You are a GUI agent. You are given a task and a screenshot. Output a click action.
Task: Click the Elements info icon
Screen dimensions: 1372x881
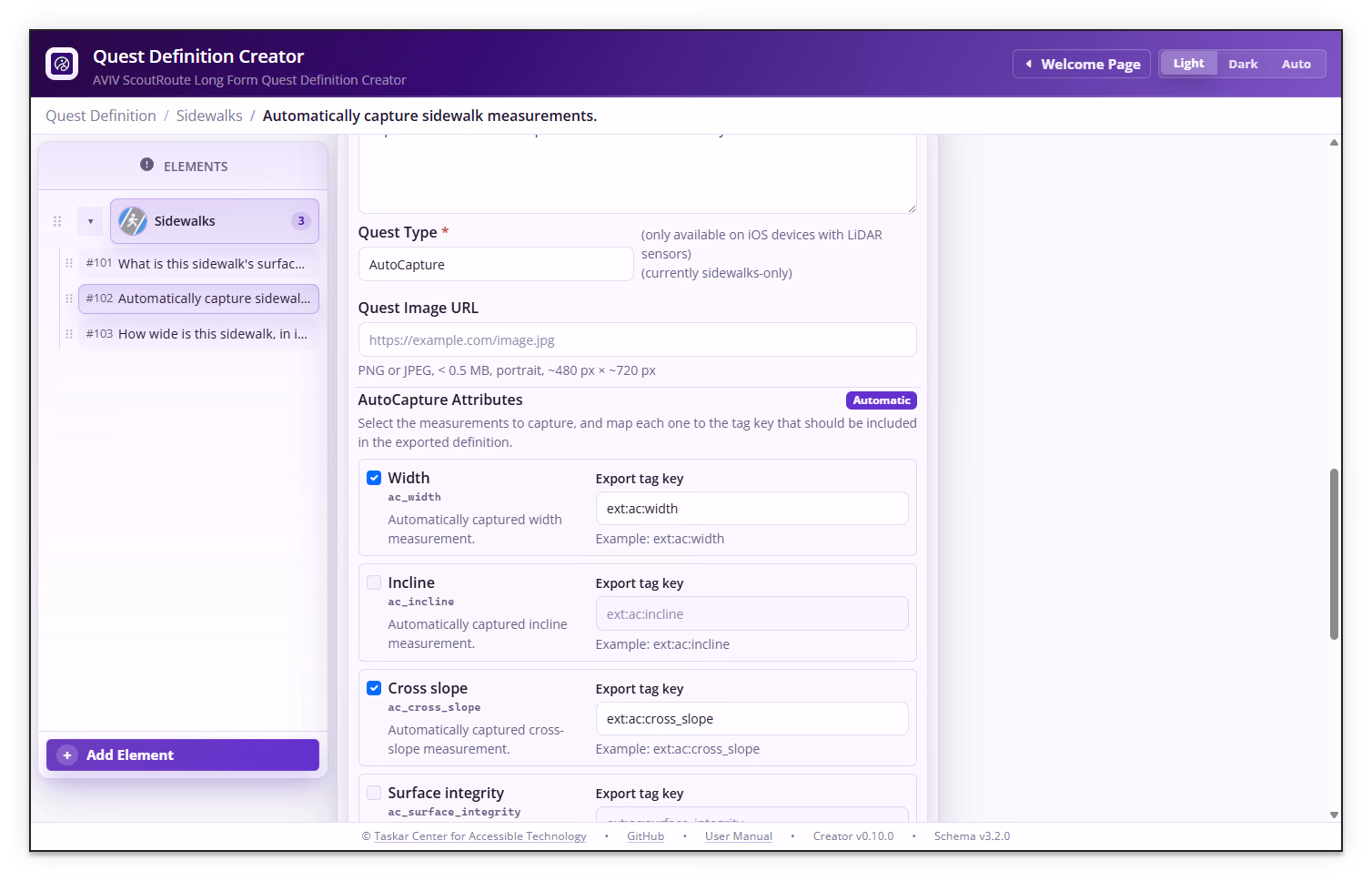coord(146,165)
